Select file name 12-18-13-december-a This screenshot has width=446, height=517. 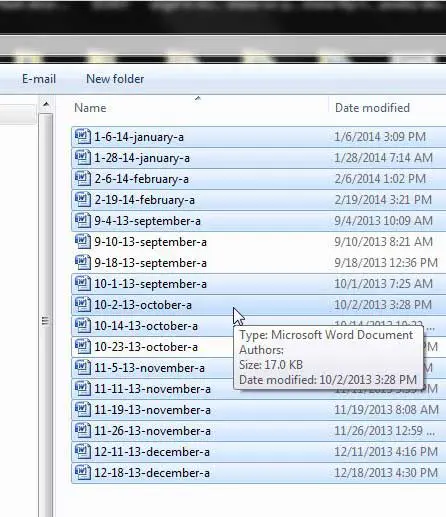coord(152,473)
